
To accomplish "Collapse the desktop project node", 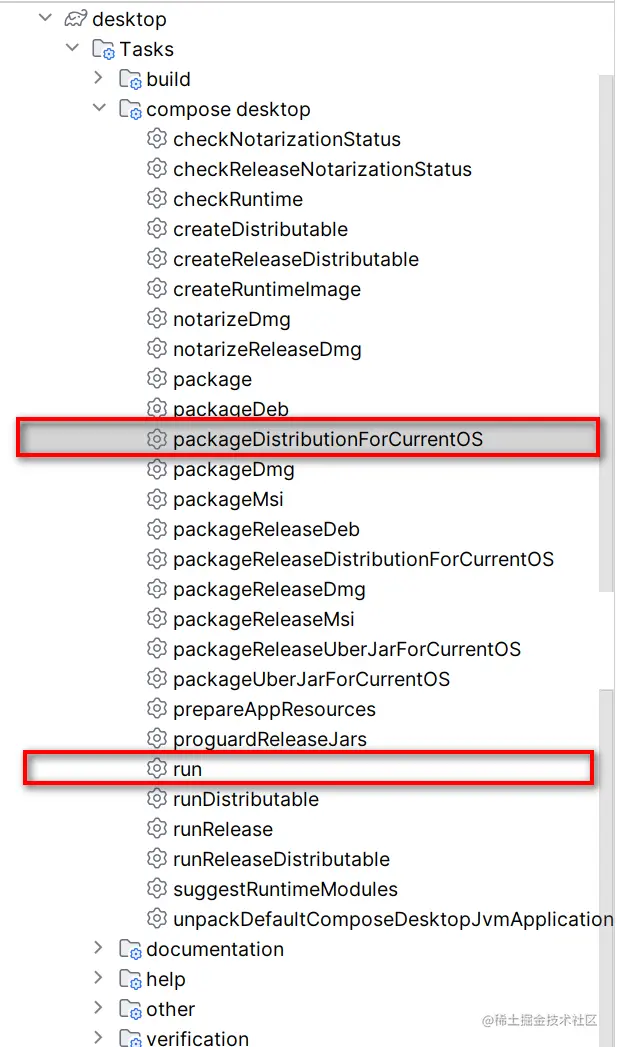I will pos(45,18).
